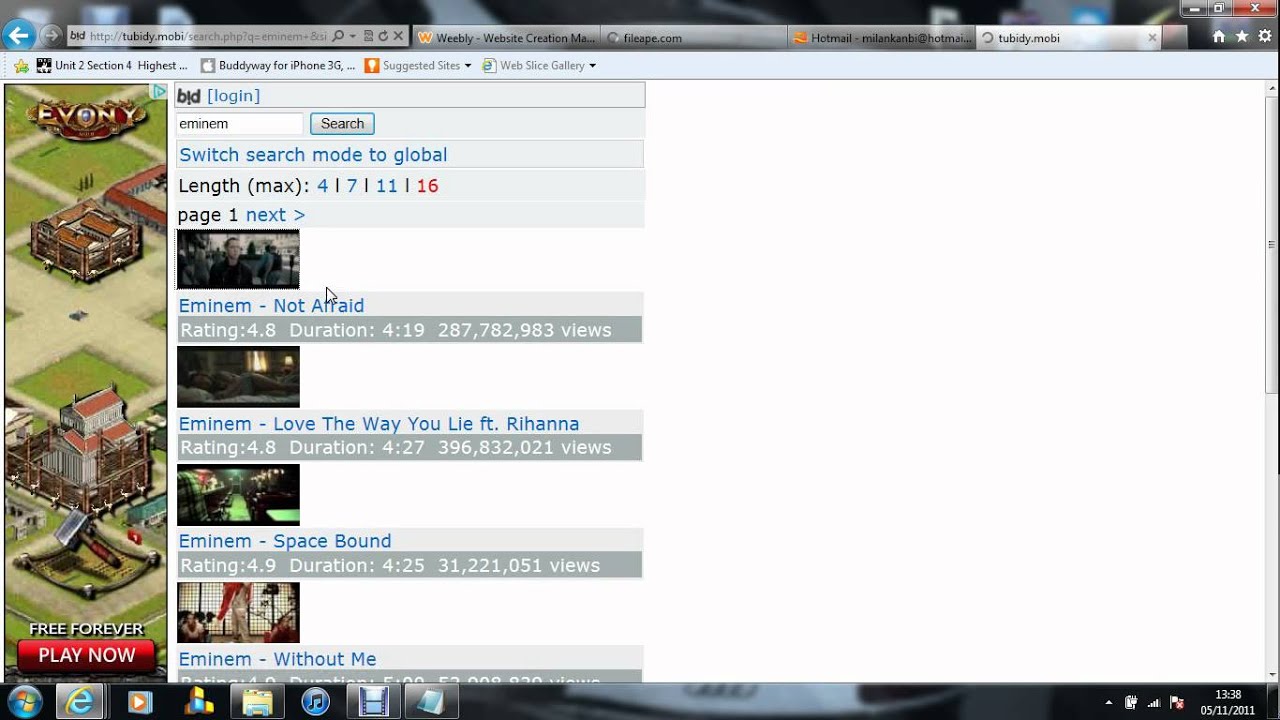Click the scrollbar up arrow

tap(1271, 90)
